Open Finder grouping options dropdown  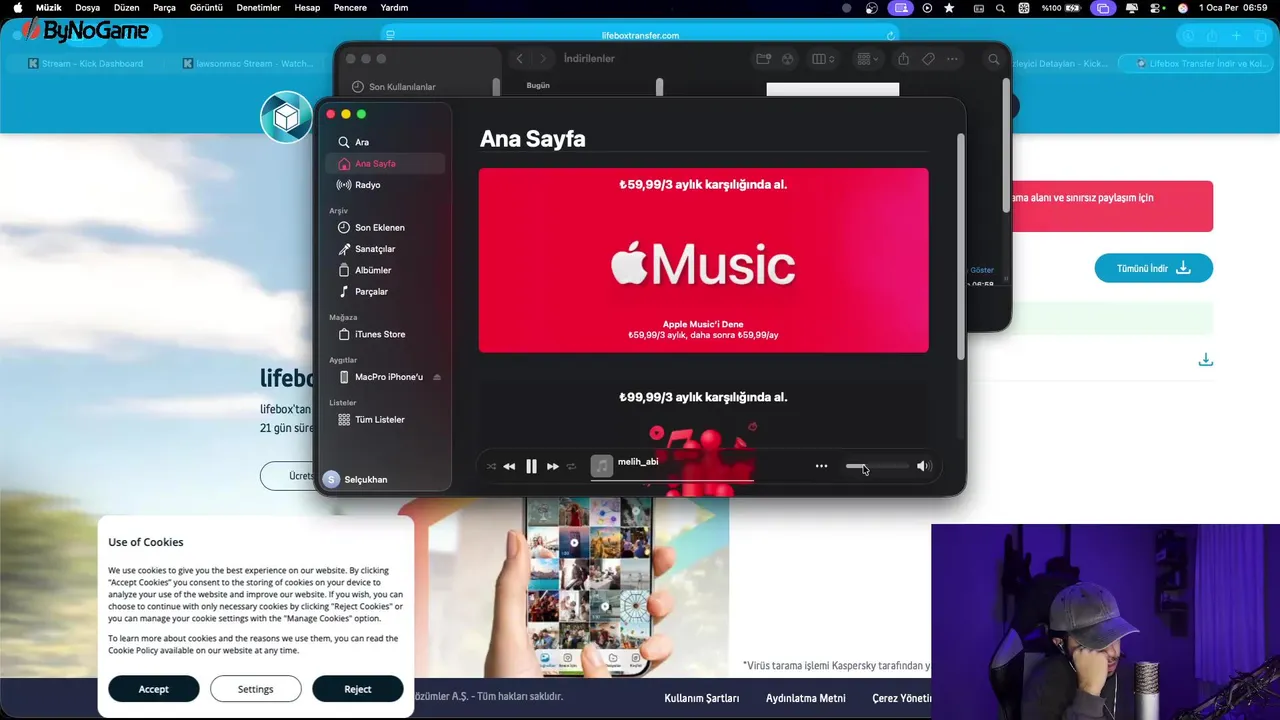tap(869, 59)
